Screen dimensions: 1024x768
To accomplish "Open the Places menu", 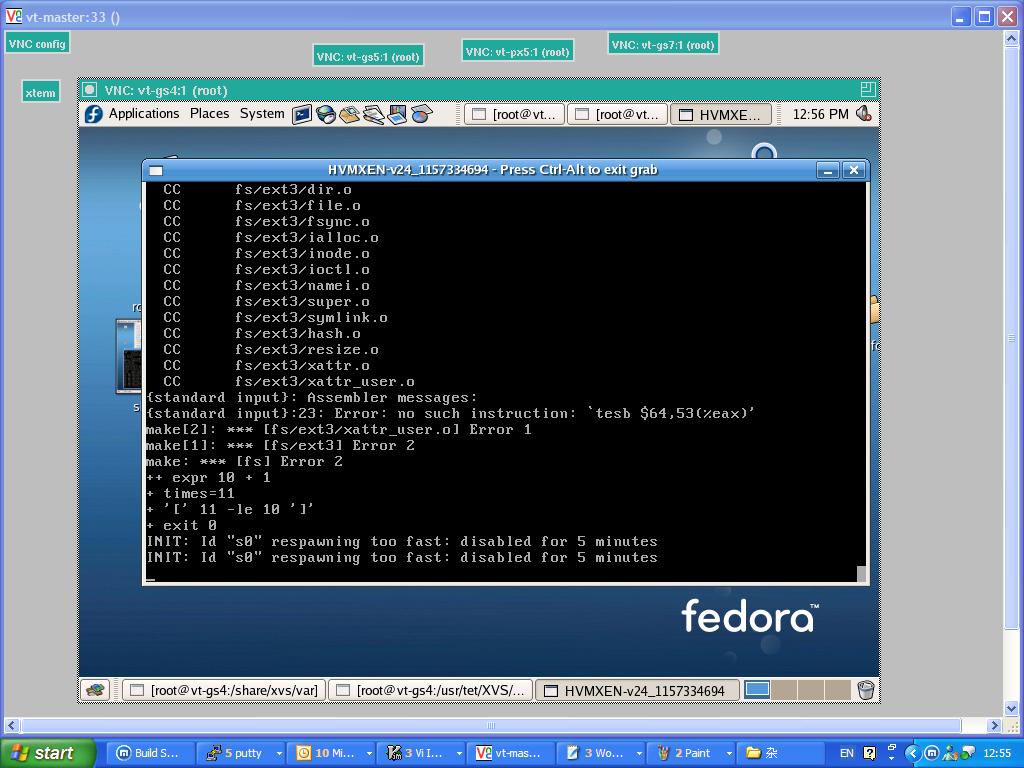I will (209, 114).
